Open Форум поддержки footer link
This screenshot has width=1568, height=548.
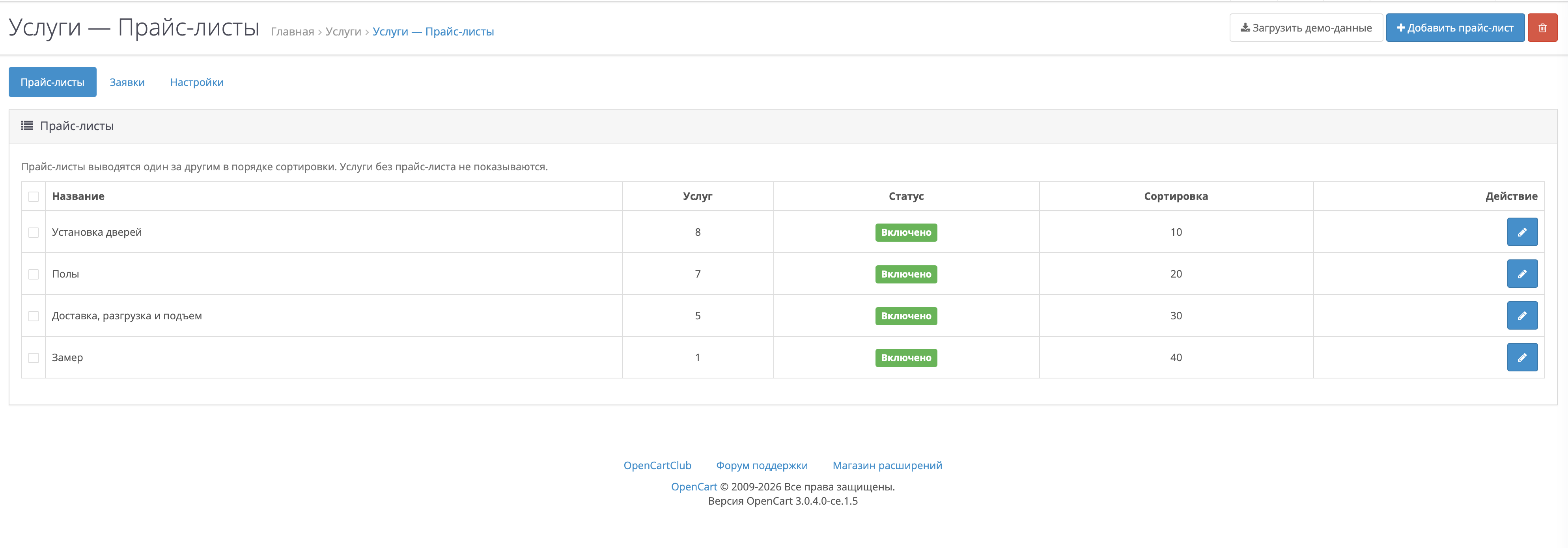762,465
